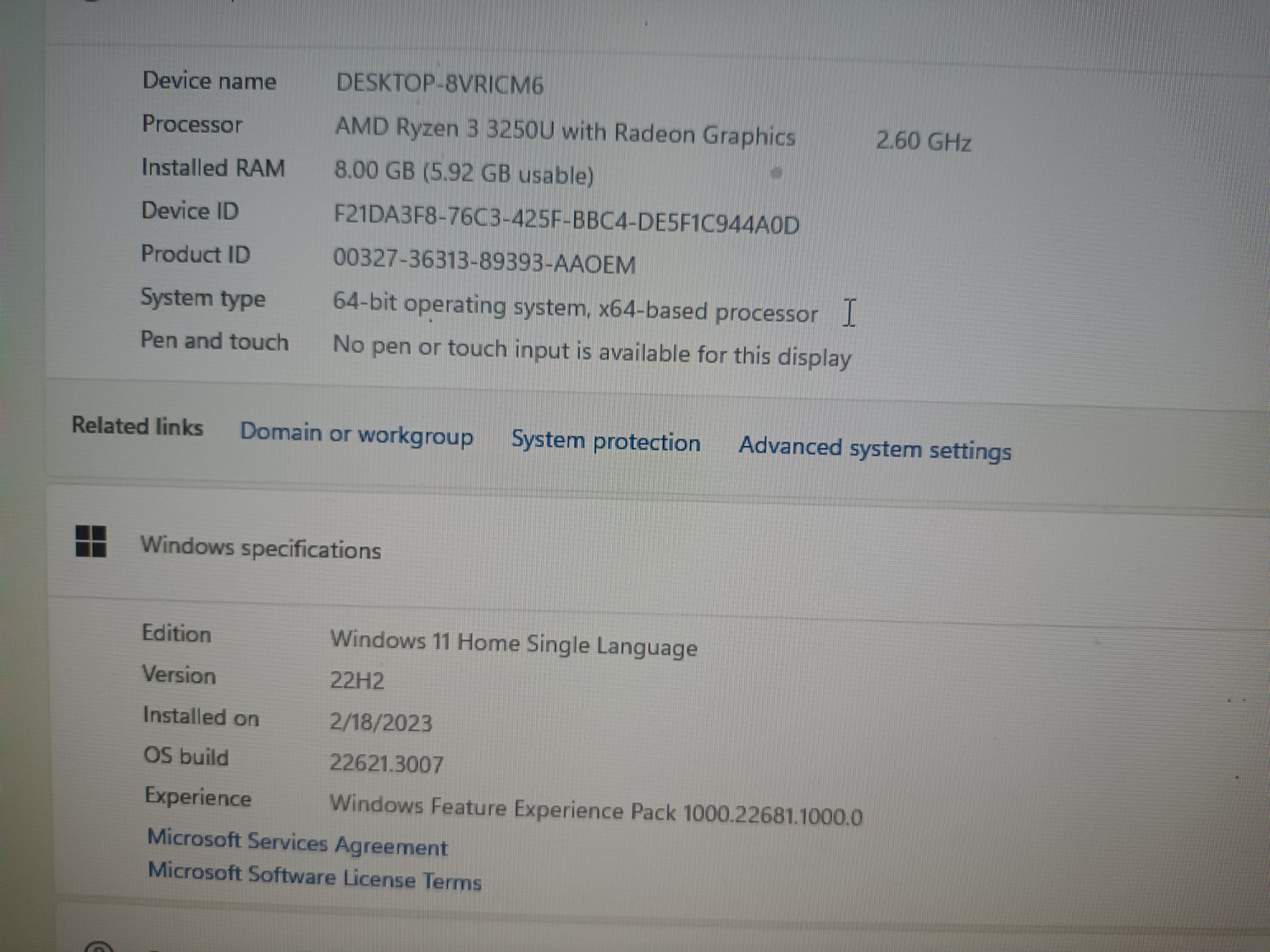Click the No pen or touch input text
This screenshot has height=952, width=1270.
click(592, 351)
